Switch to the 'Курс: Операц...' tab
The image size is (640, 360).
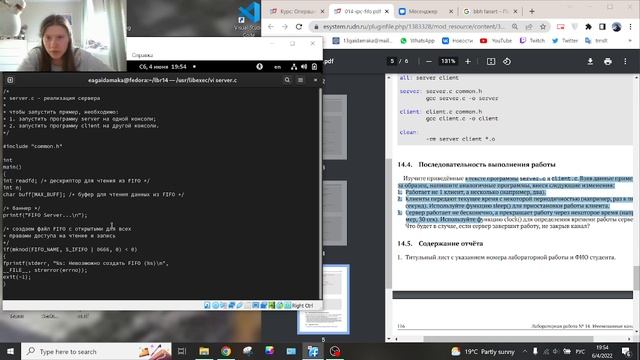tap(297, 11)
